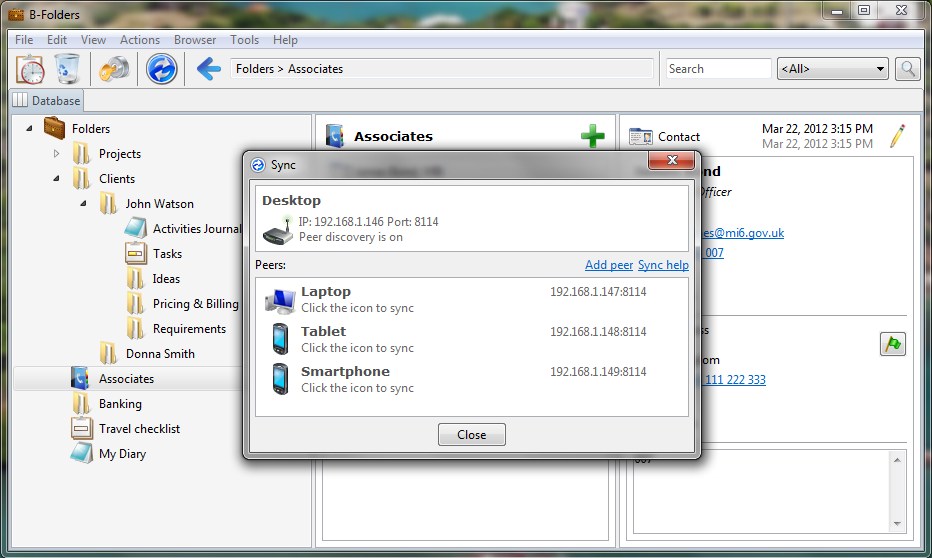The image size is (932, 558).
Task: Click the Banking folder icon
Action: (x=81, y=403)
